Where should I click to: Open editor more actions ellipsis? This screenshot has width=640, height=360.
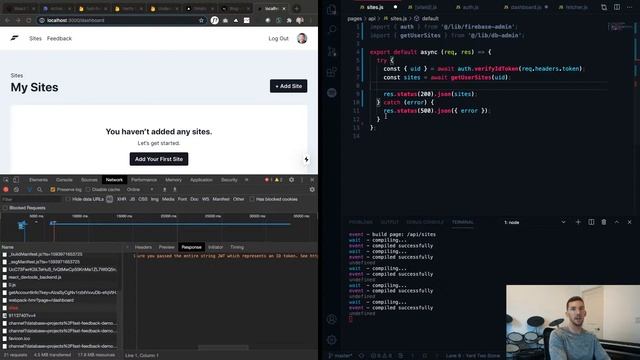point(629,7)
